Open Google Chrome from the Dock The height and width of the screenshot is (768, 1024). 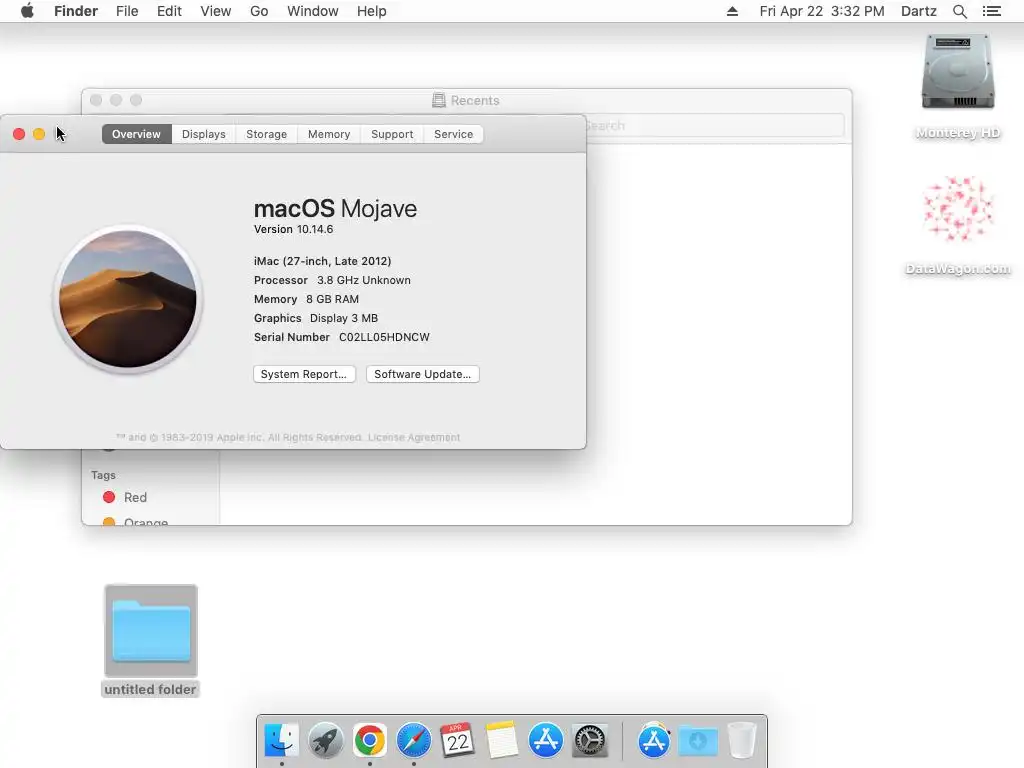(x=370, y=741)
